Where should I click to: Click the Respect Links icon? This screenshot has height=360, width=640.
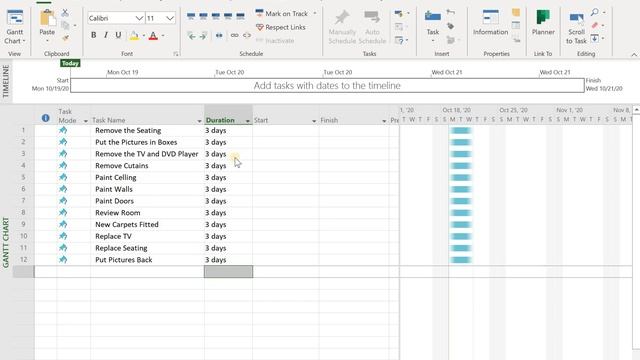pyautogui.click(x=259, y=27)
